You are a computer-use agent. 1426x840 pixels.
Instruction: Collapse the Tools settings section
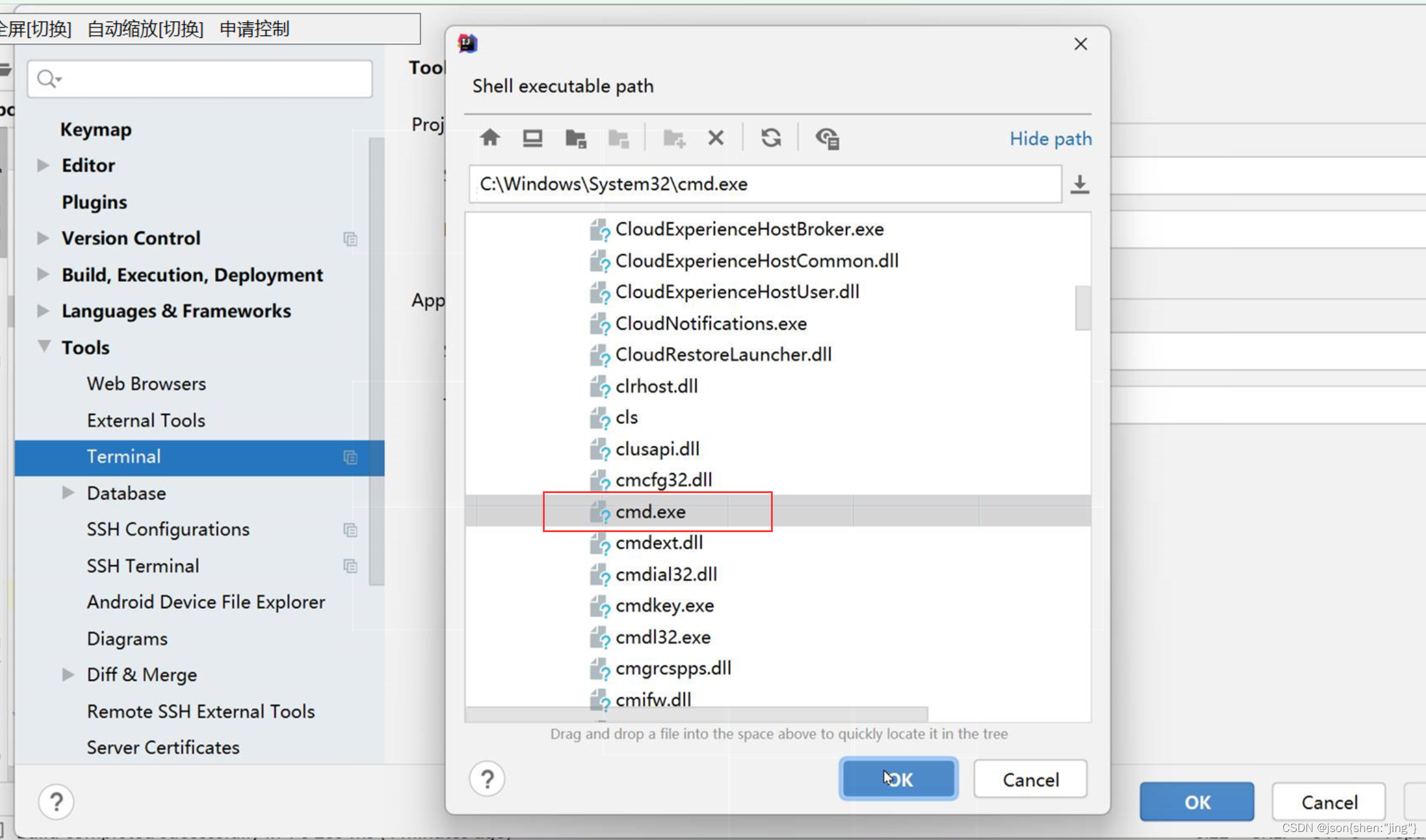[42, 346]
